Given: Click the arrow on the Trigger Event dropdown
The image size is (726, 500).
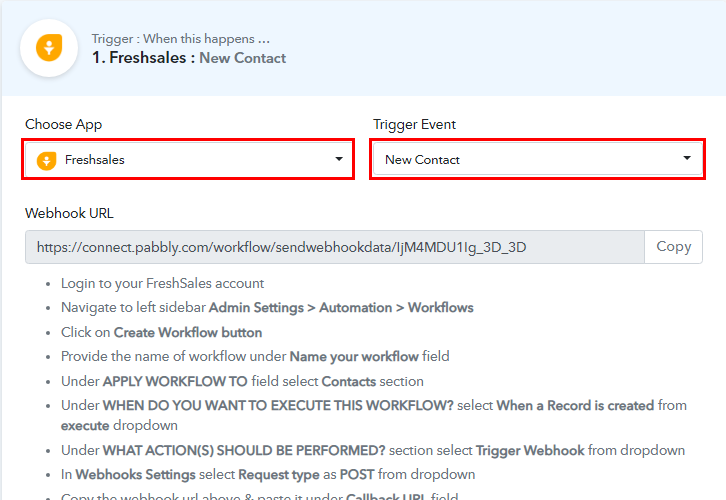Looking at the screenshot, I should [x=687, y=158].
